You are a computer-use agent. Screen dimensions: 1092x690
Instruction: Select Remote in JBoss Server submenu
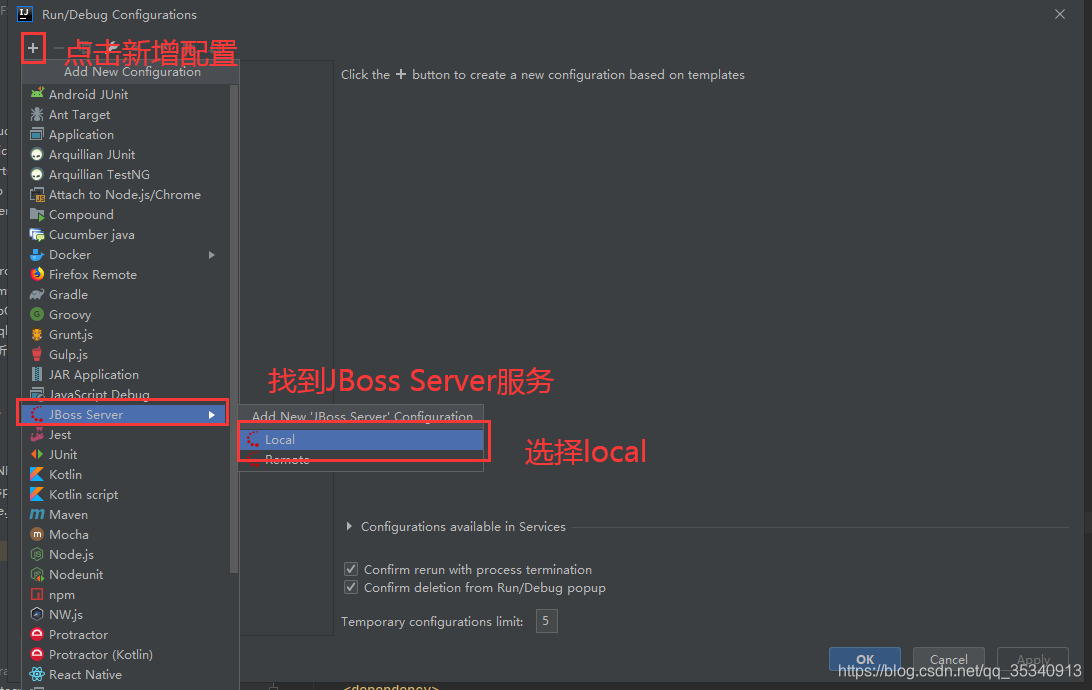click(361, 460)
